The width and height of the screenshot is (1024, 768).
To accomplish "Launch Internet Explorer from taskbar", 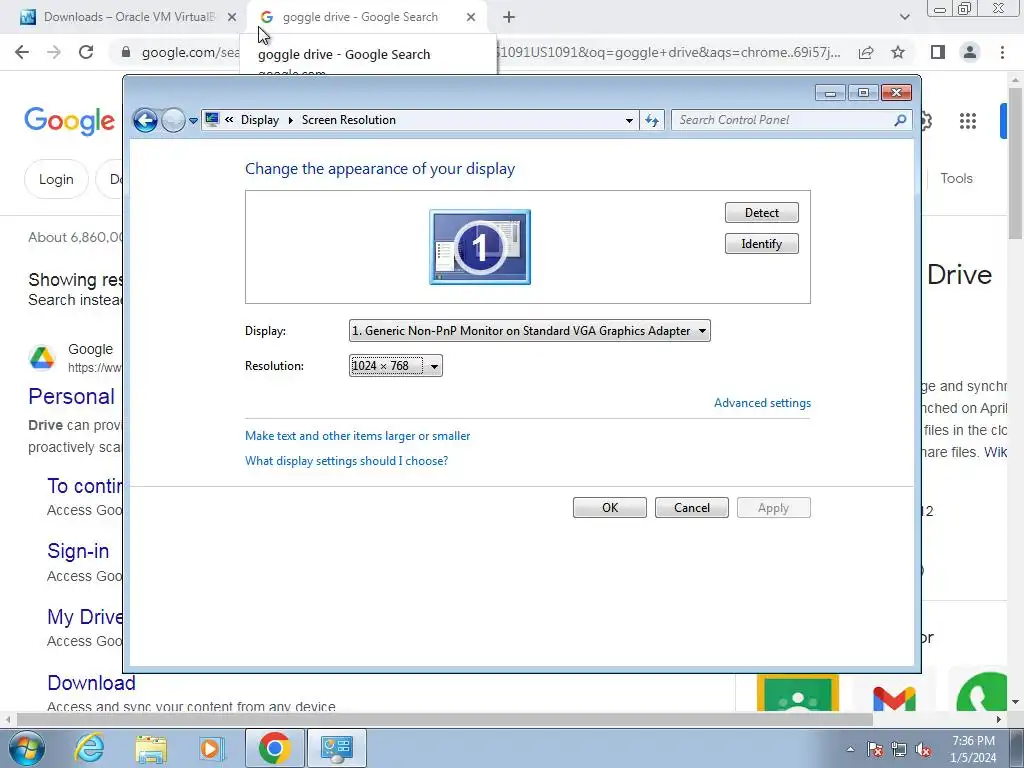I will click(89, 748).
